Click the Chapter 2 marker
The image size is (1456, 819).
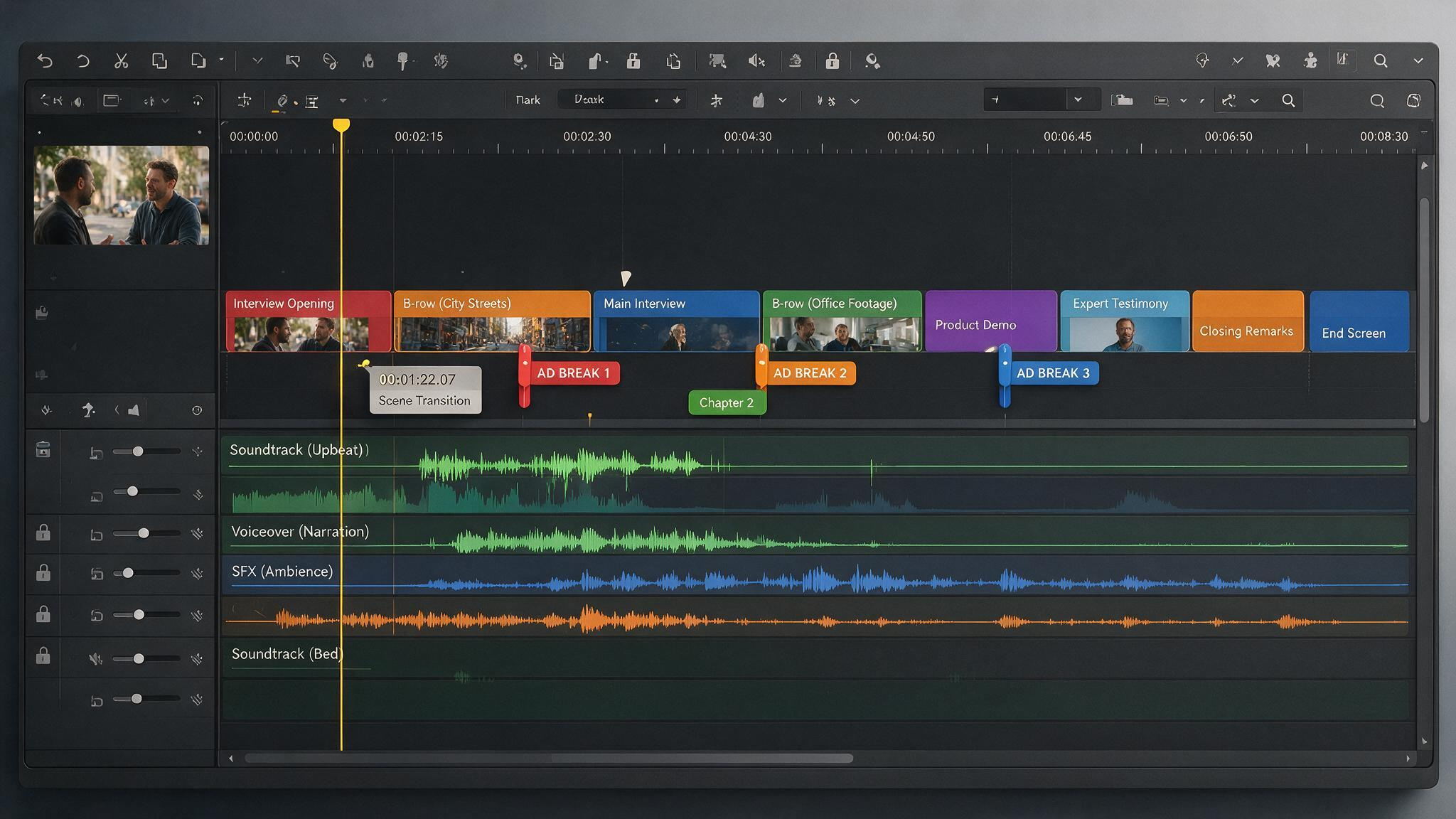[727, 402]
